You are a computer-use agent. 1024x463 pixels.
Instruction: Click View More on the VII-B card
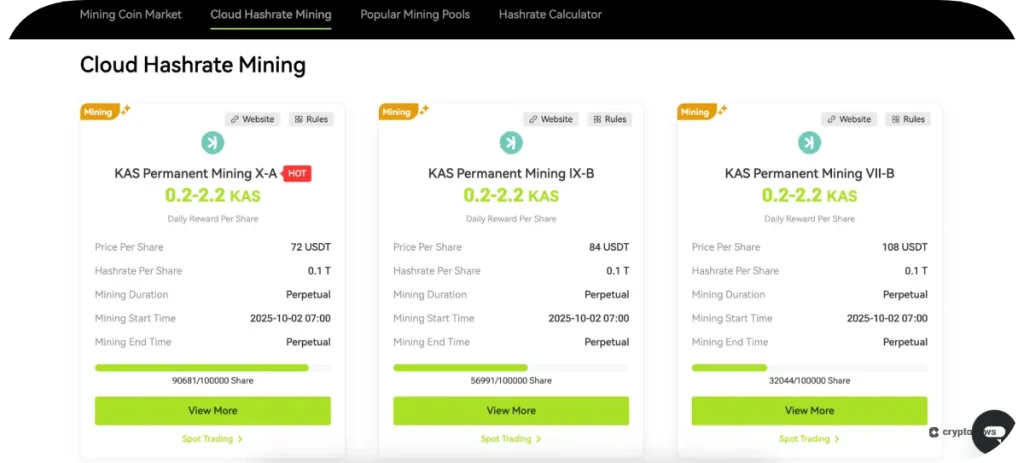click(x=809, y=410)
